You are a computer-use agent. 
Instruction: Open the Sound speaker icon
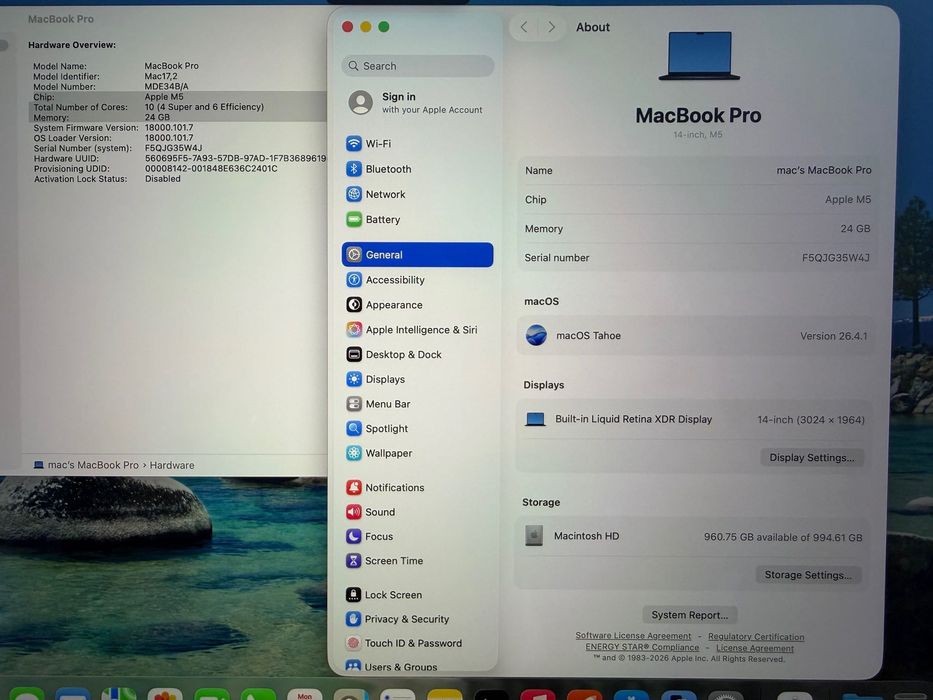[353, 512]
